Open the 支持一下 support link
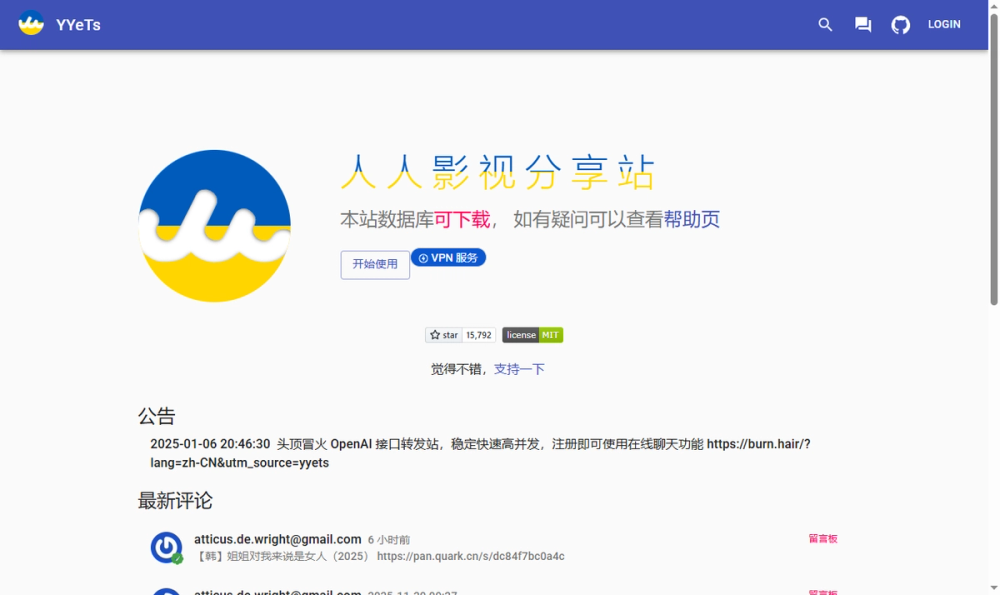Screen dimensions: 1000x595 pyautogui.click(x=519, y=369)
